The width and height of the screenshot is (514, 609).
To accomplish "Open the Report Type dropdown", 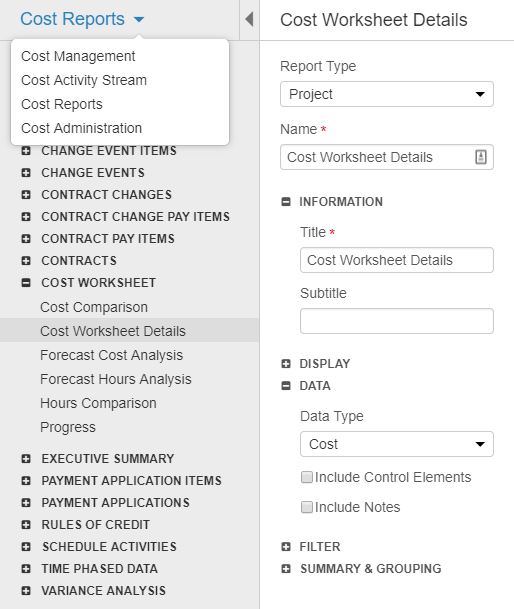I will [387, 94].
